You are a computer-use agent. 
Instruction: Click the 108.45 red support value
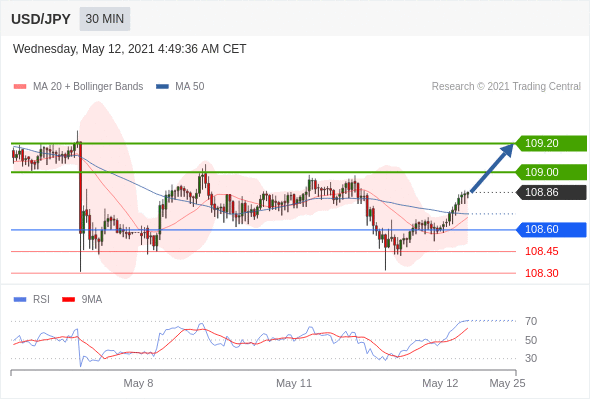541,251
